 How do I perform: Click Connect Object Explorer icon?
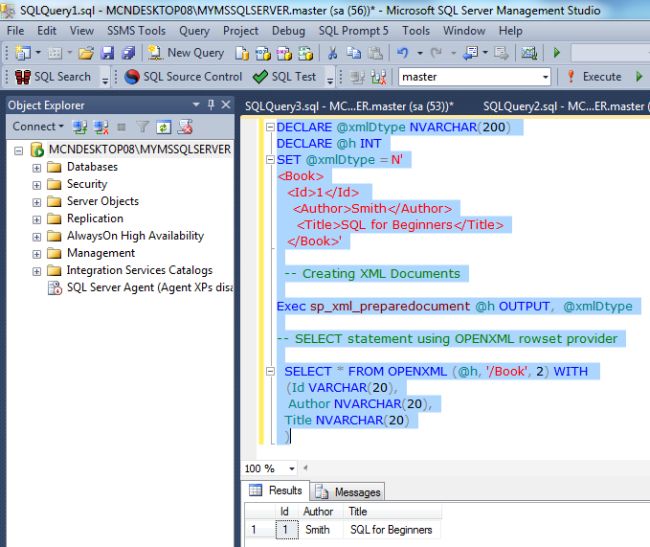(80, 127)
